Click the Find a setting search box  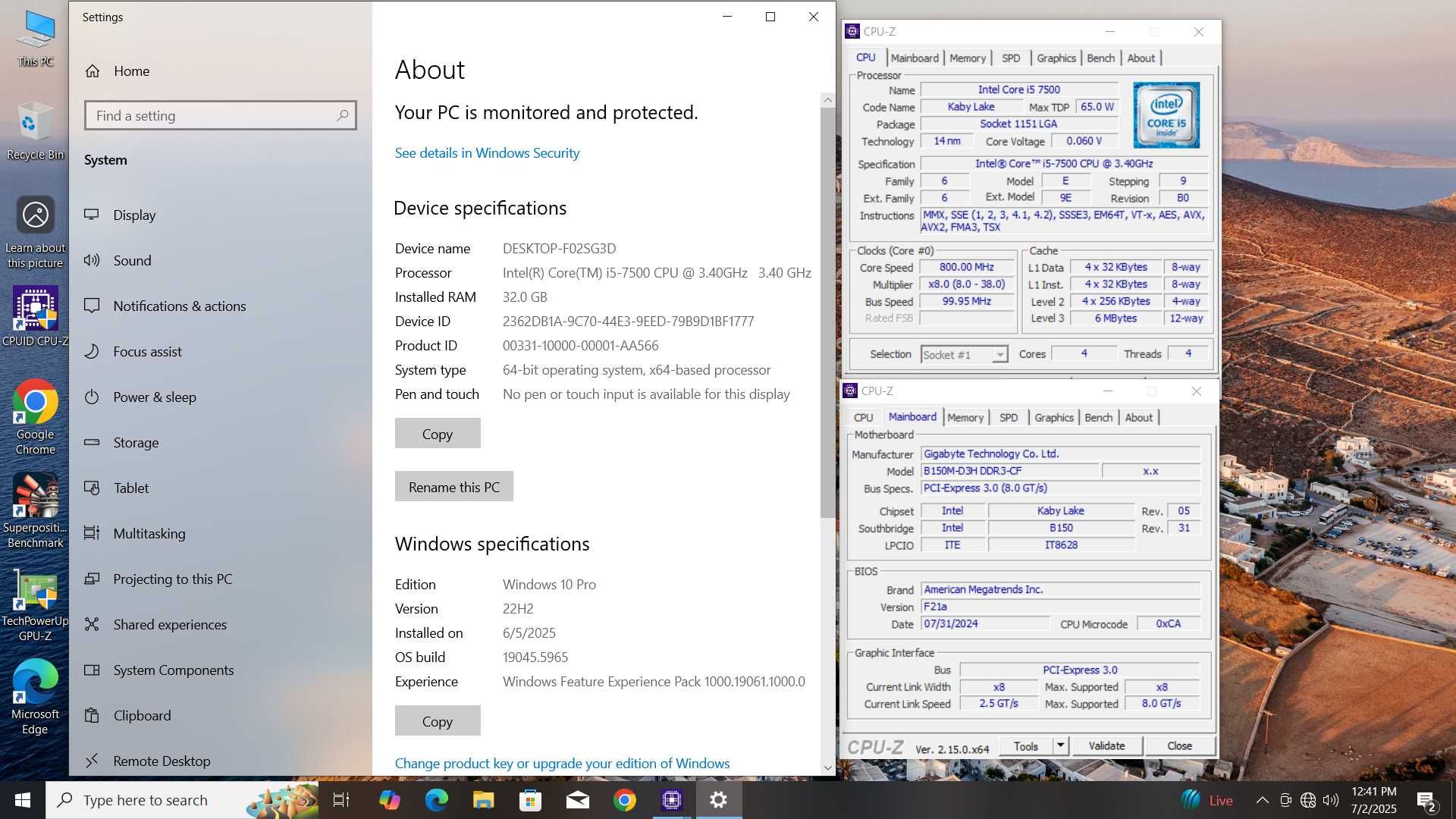click(x=220, y=115)
